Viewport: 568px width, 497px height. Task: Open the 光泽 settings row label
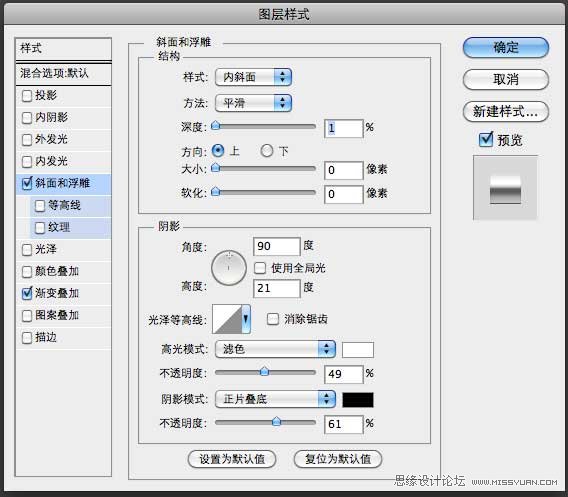(x=46, y=249)
